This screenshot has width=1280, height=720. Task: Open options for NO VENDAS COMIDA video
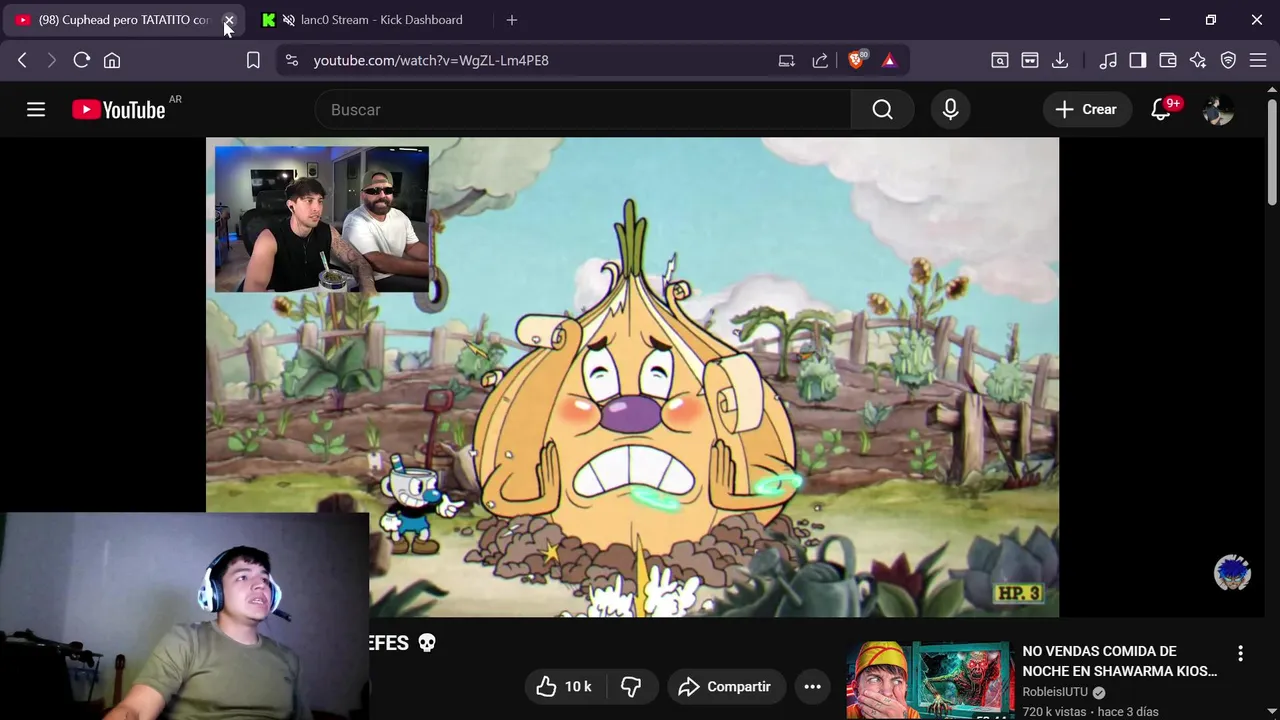click(1240, 653)
